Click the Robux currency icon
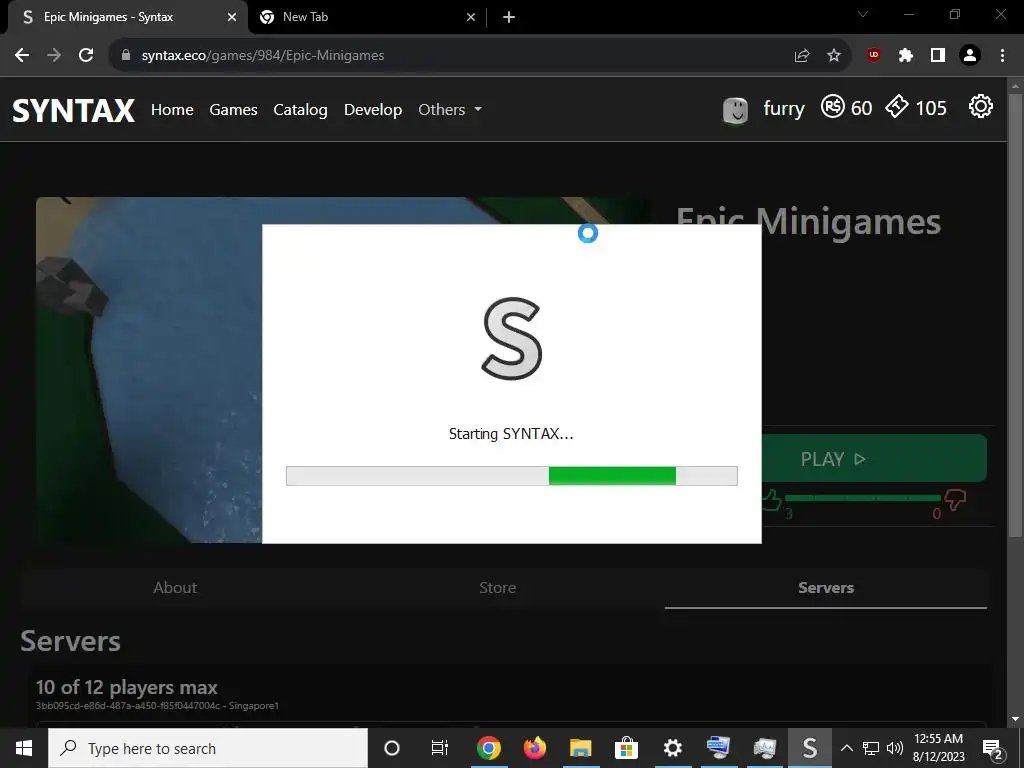The width and height of the screenshot is (1024, 768). click(x=833, y=106)
